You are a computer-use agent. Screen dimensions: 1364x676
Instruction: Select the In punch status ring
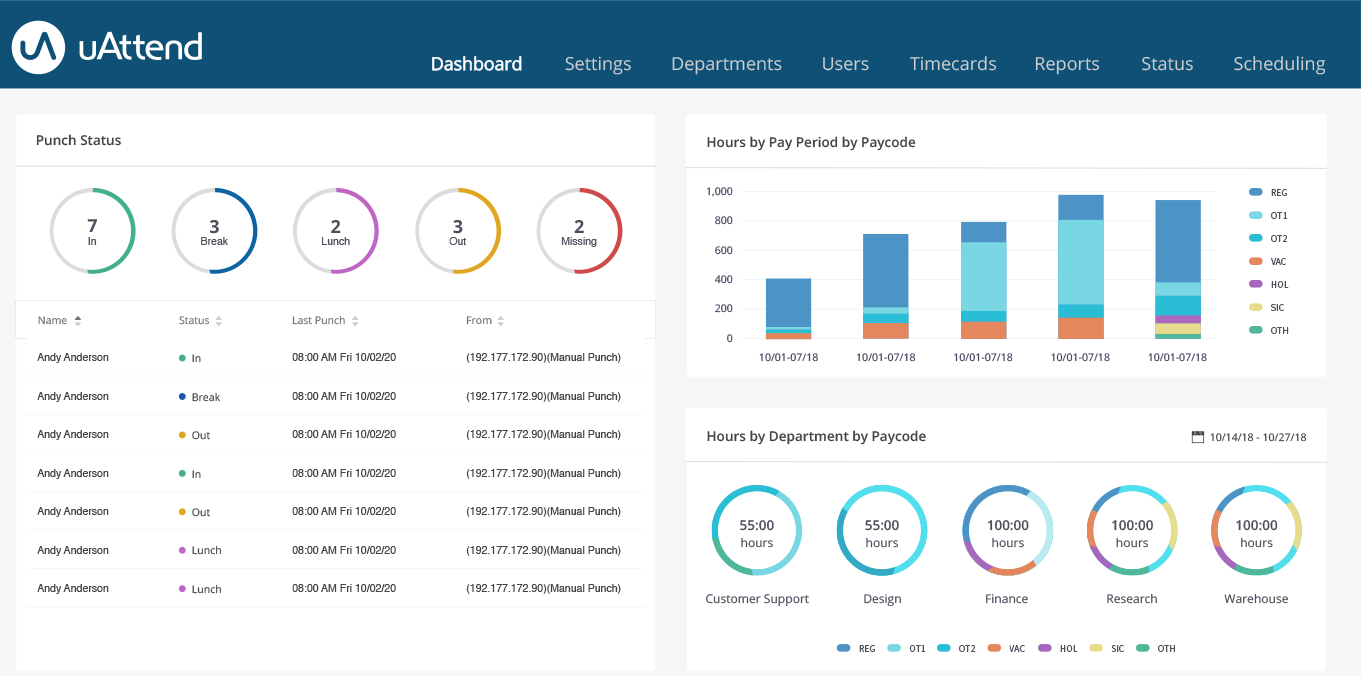(x=92, y=231)
